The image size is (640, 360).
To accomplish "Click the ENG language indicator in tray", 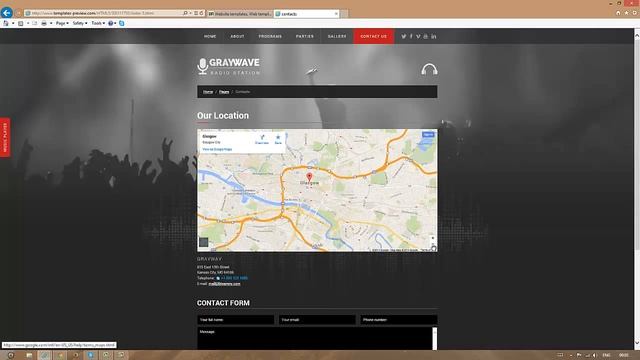I will coord(606,355).
